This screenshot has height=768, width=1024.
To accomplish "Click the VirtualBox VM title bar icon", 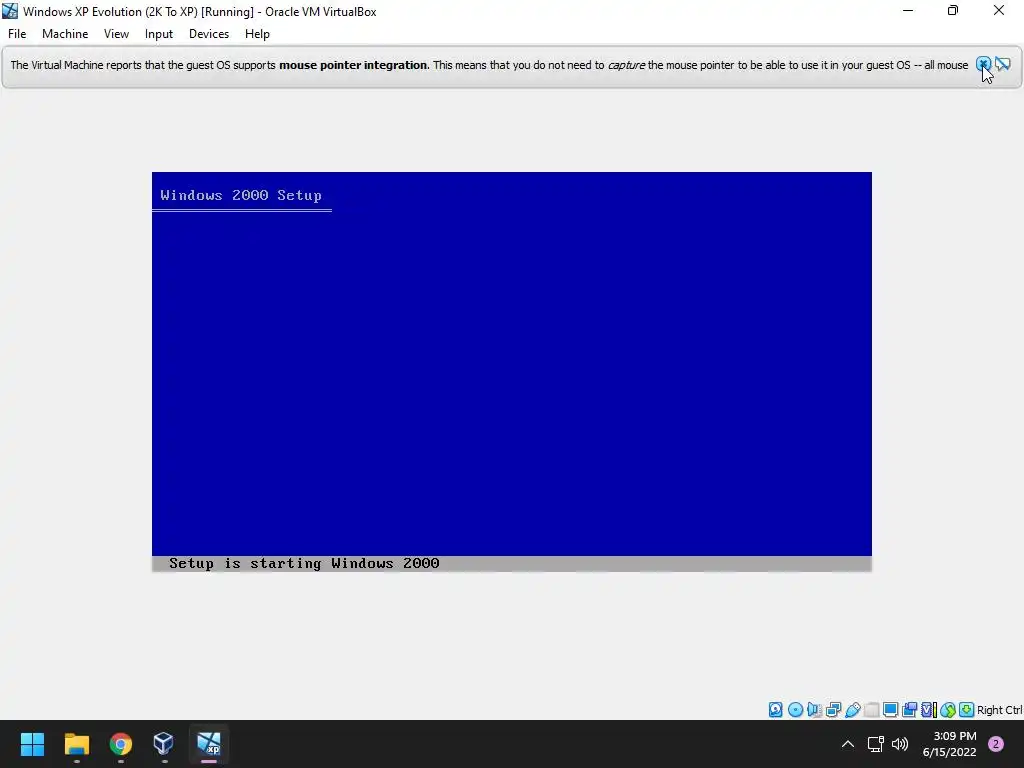I will click(10, 11).
